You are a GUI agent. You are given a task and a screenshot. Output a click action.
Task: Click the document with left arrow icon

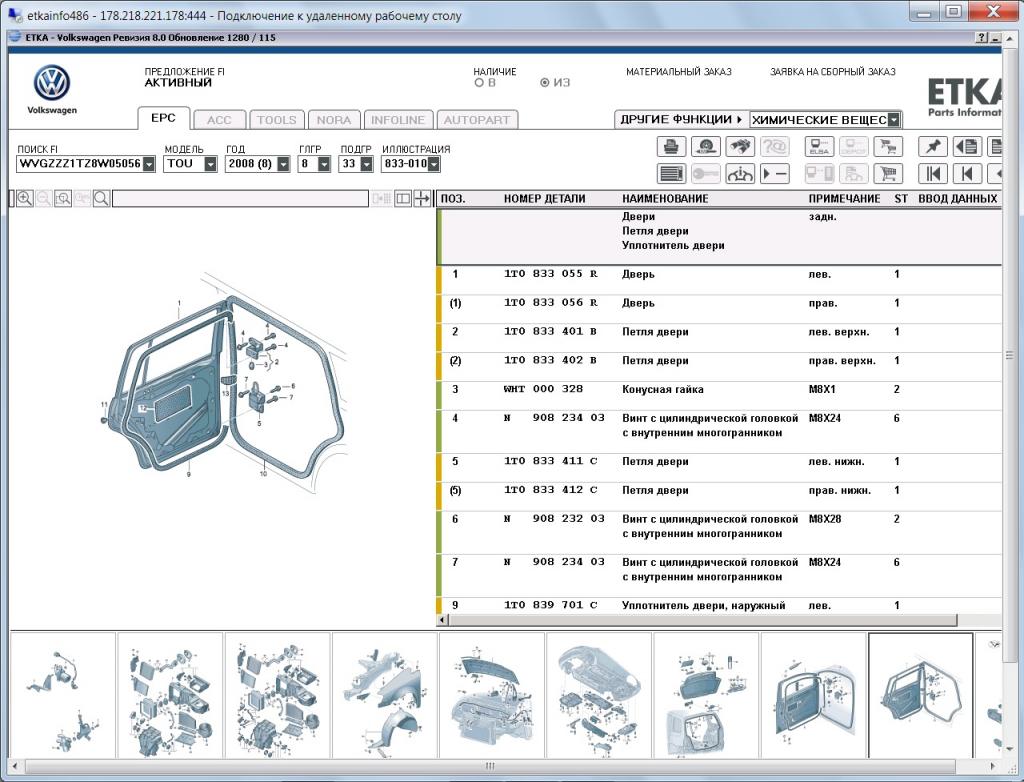pyautogui.click(x=967, y=146)
